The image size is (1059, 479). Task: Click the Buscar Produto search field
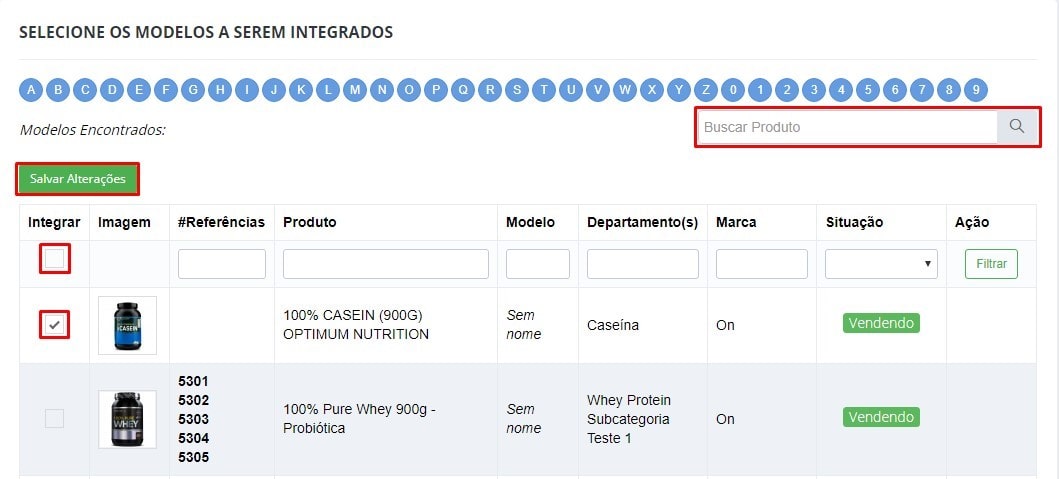[848, 127]
